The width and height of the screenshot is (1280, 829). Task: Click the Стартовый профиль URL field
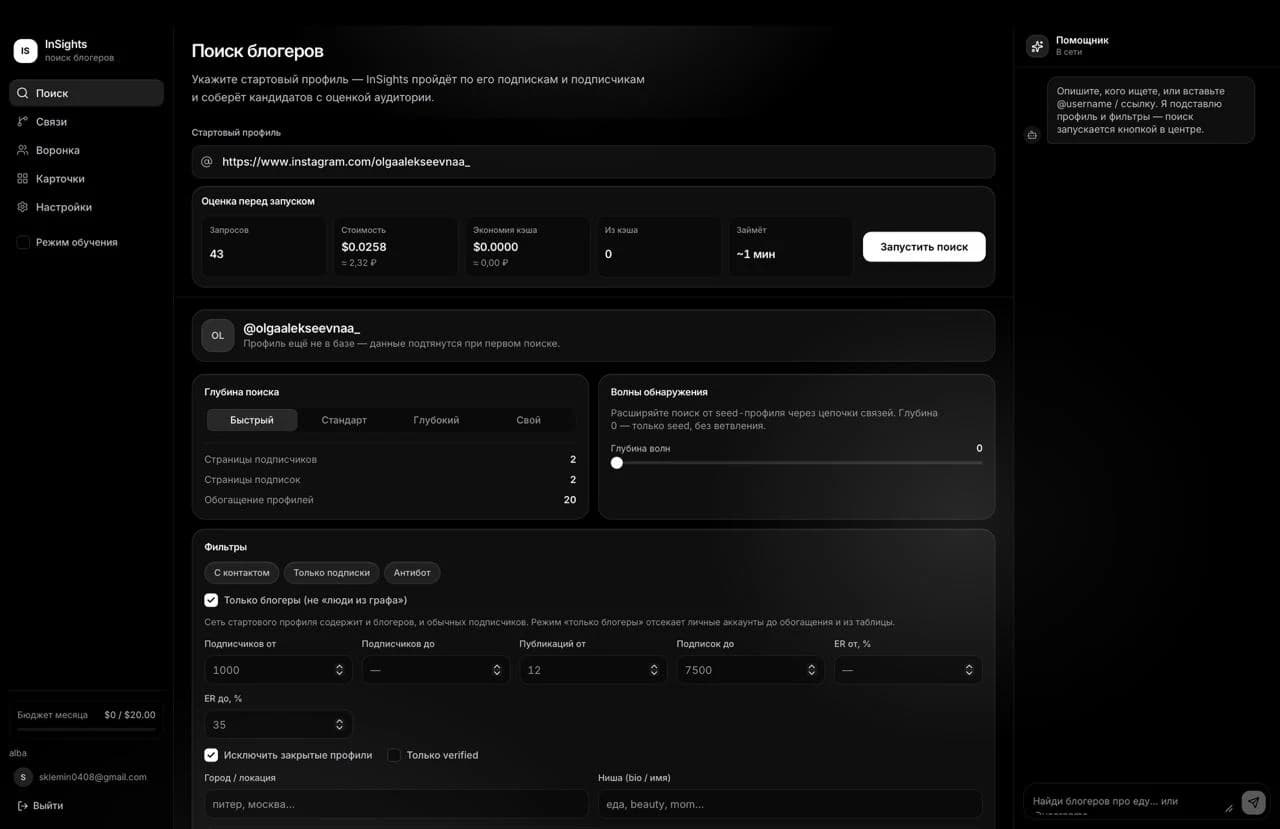594,162
